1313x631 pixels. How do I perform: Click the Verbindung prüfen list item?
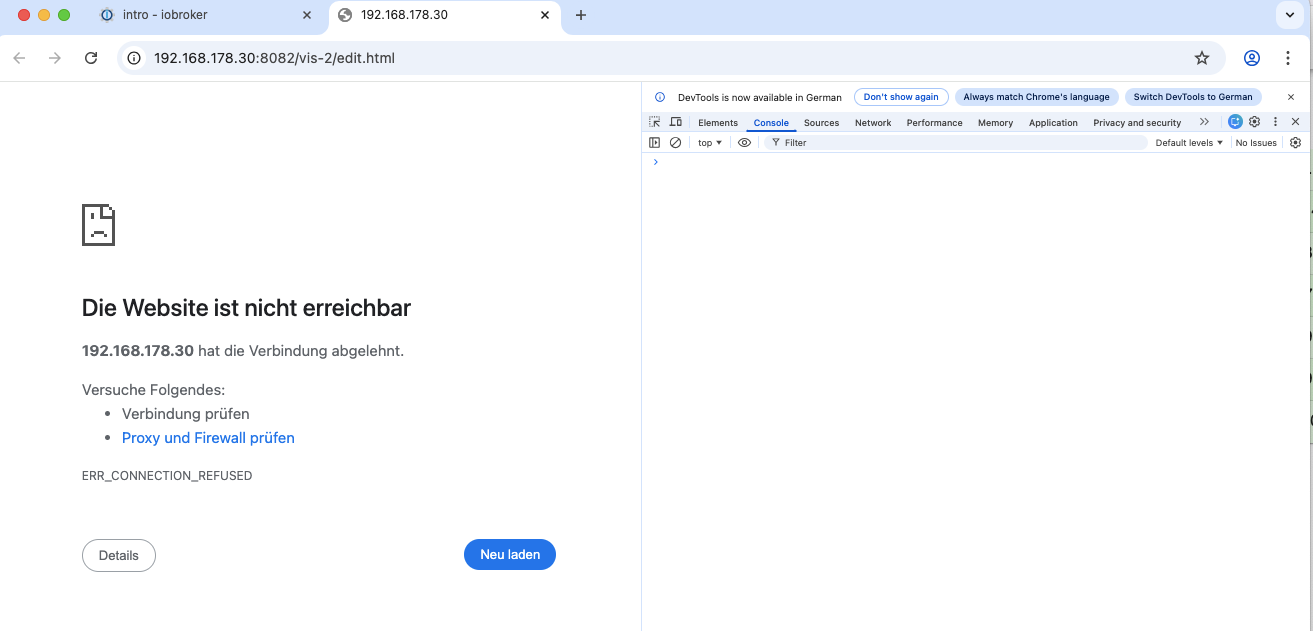(x=186, y=414)
